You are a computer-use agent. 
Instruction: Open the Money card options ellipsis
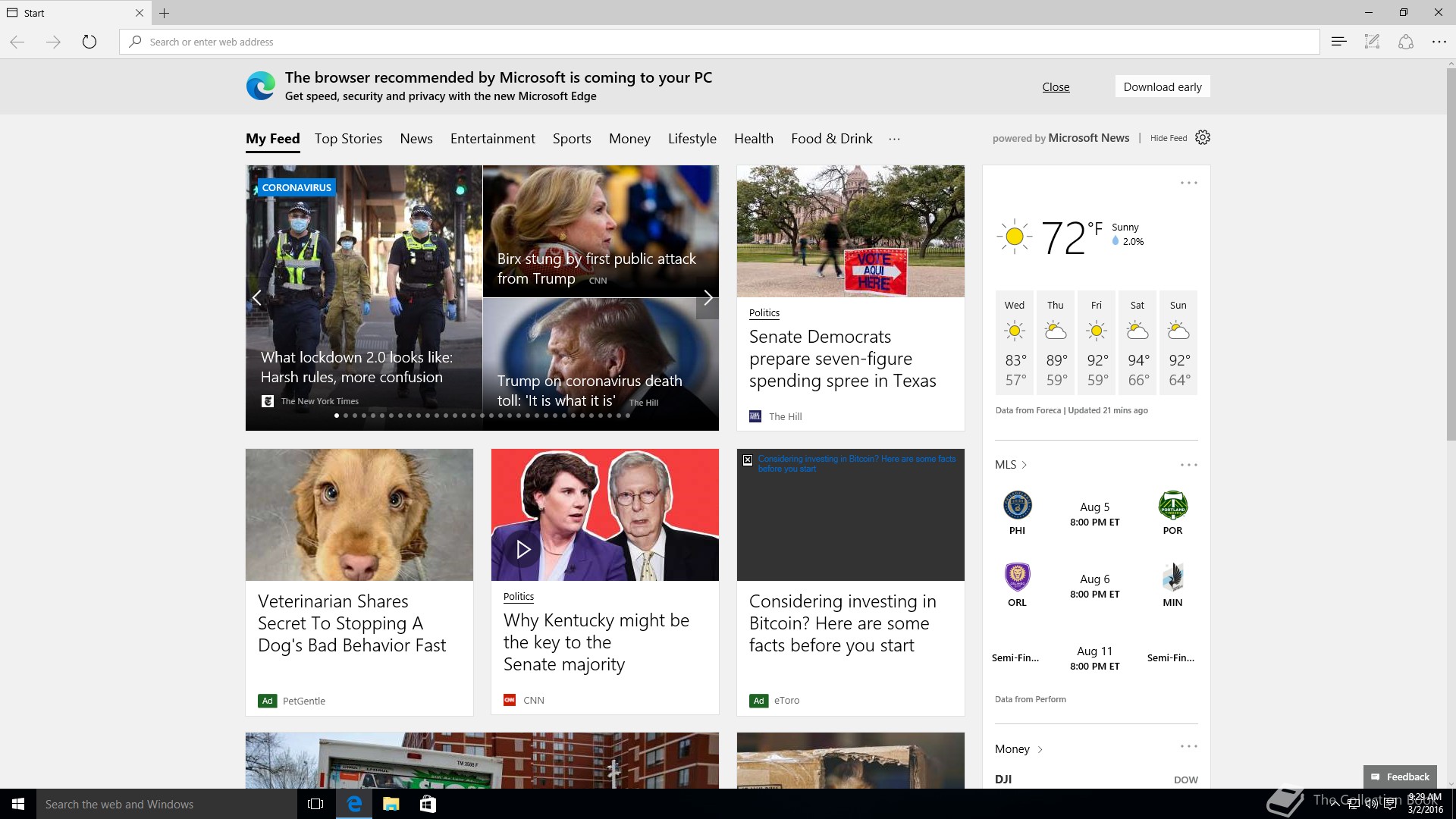(x=1188, y=746)
